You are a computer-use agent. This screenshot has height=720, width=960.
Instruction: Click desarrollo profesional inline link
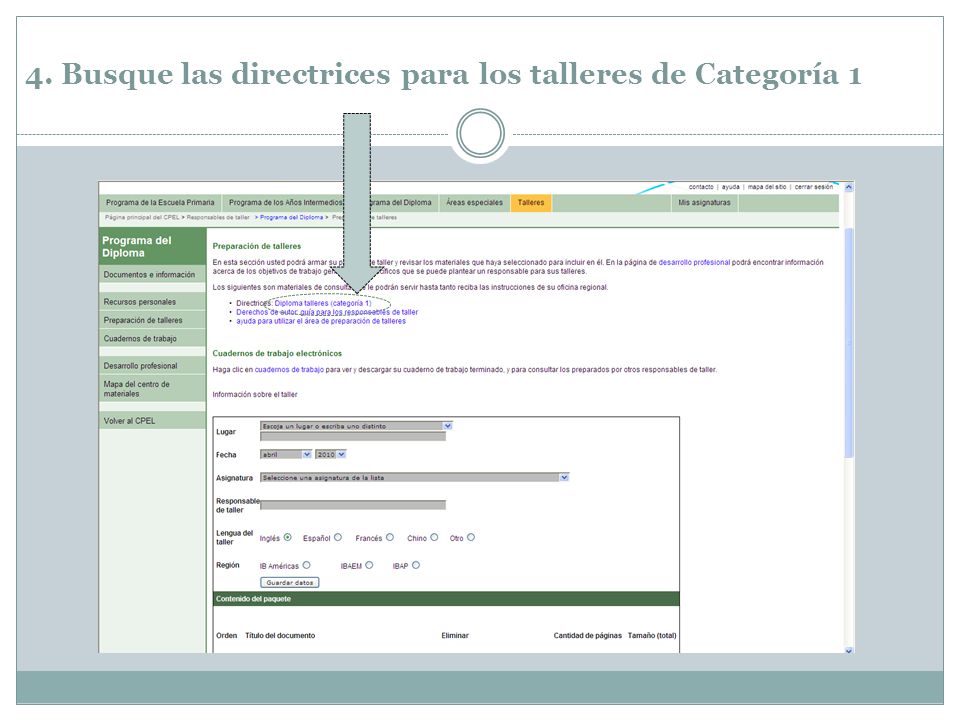[694, 262]
